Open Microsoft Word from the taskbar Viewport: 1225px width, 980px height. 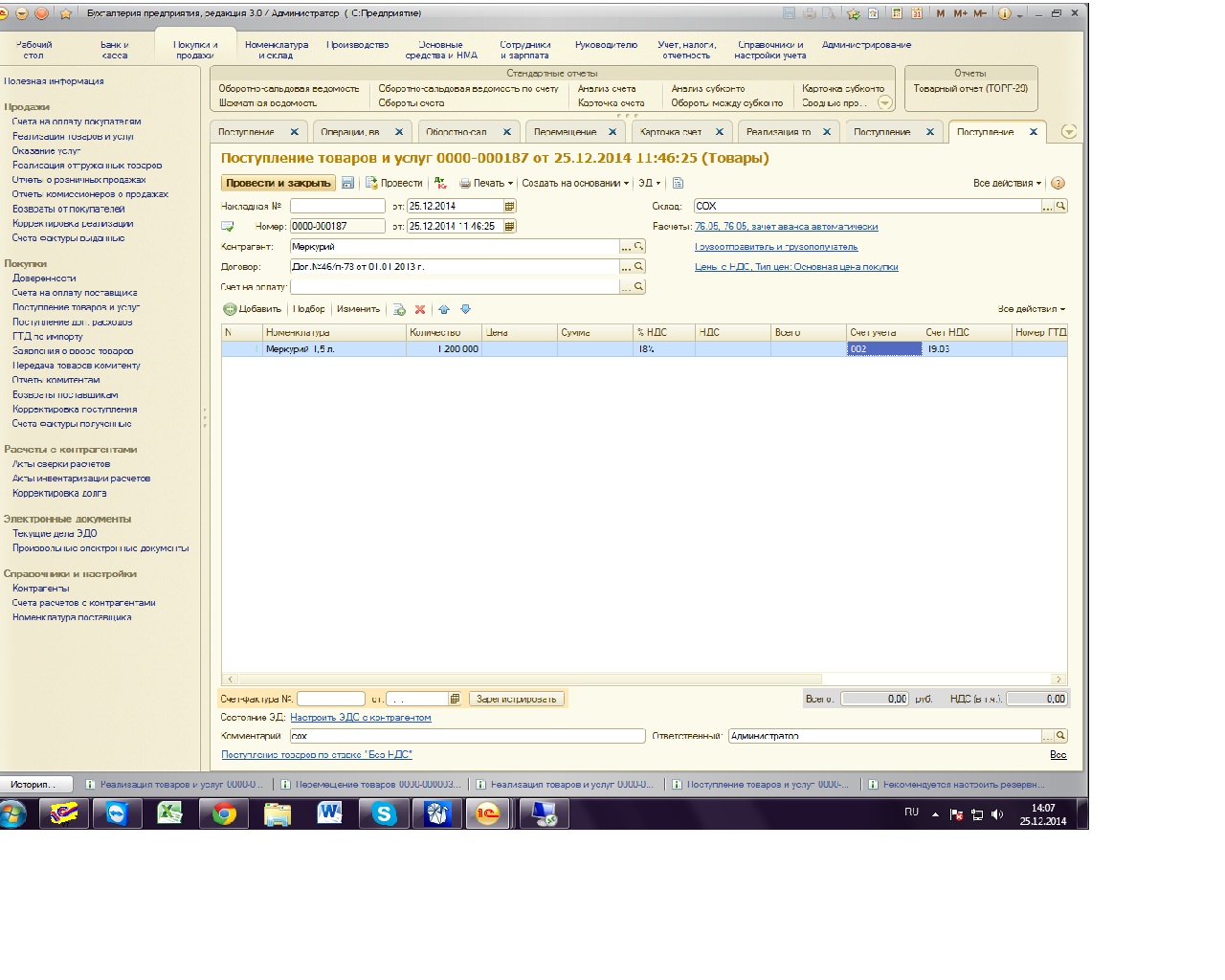330,814
